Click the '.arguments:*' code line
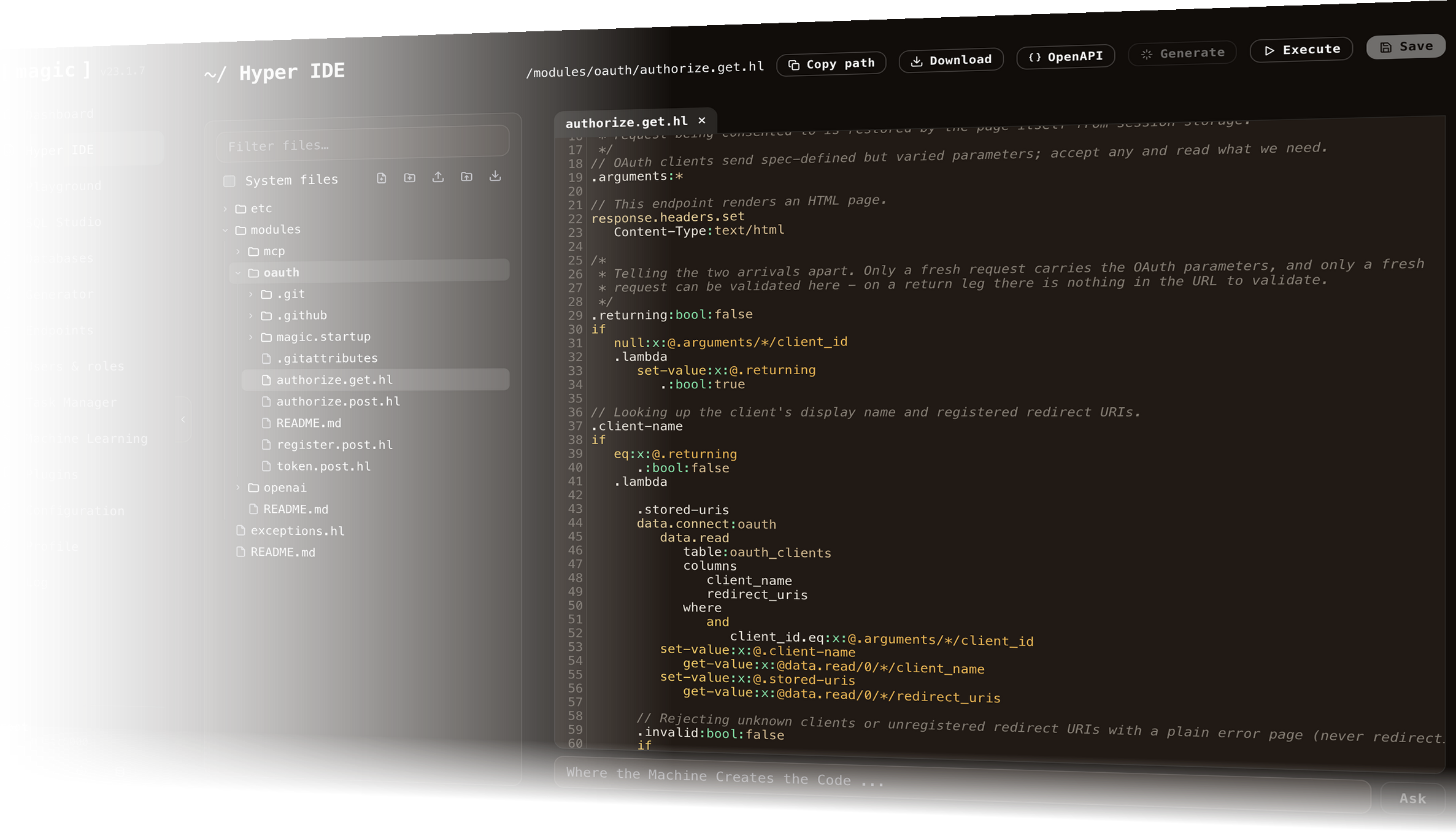Image resolution: width=1456 pixels, height=833 pixels. tap(637, 177)
